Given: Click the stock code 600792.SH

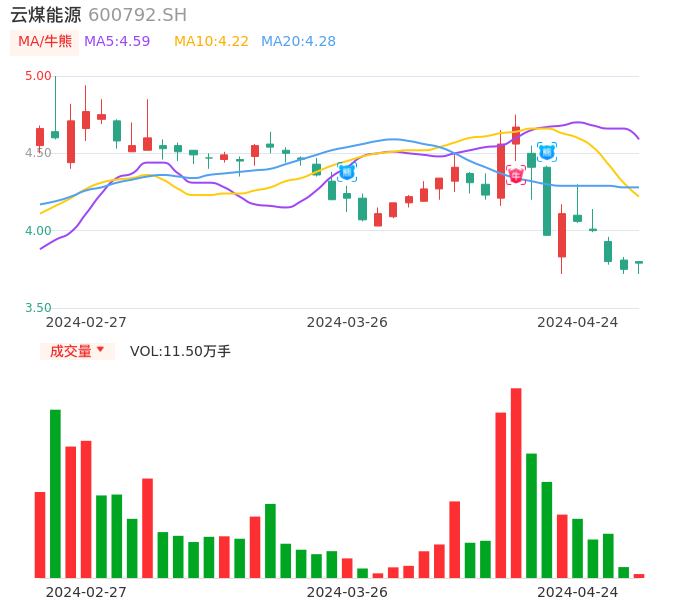Looking at the screenshot, I should point(137,15).
